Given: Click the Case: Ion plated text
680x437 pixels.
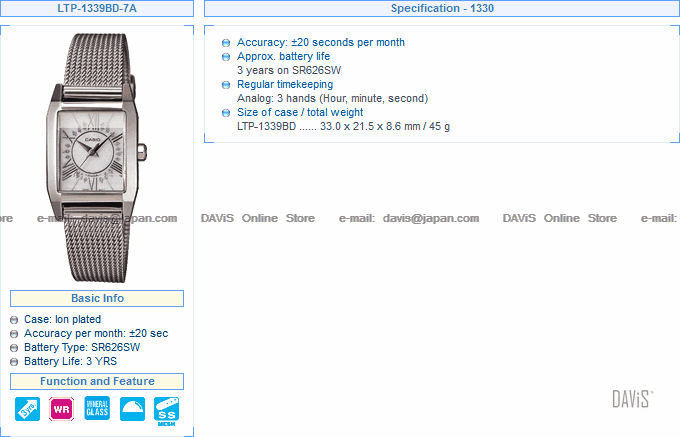Looking at the screenshot, I should (62, 320).
